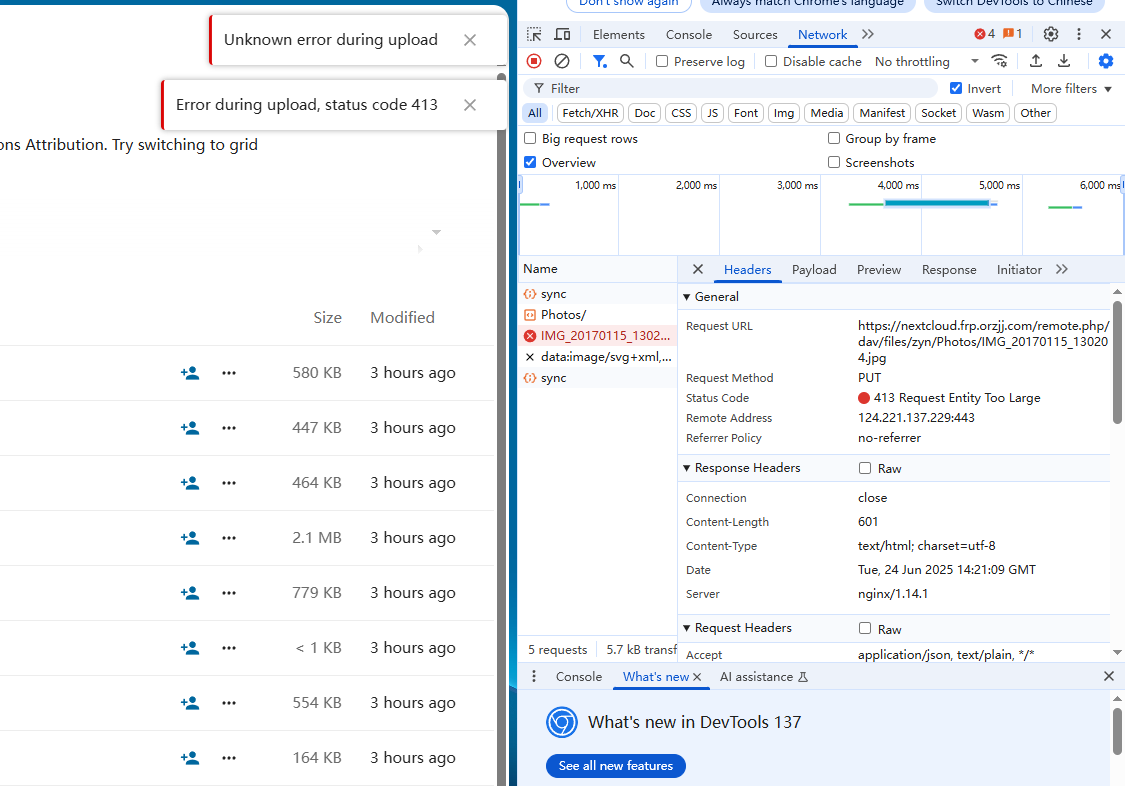Expand the More filters dropdown
1125x786 pixels.
click(x=1071, y=88)
